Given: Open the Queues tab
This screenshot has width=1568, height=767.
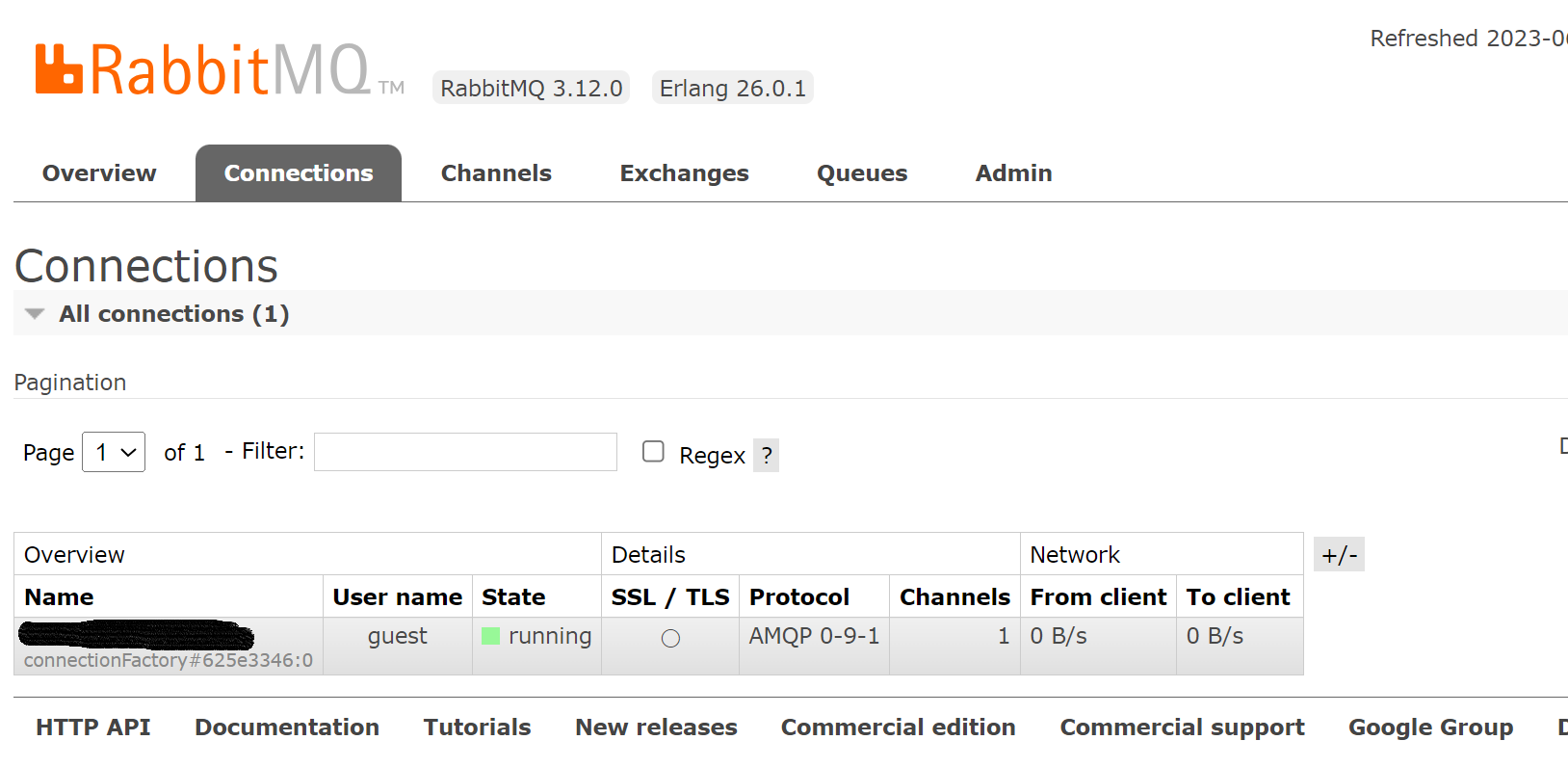Looking at the screenshot, I should click(862, 173).
